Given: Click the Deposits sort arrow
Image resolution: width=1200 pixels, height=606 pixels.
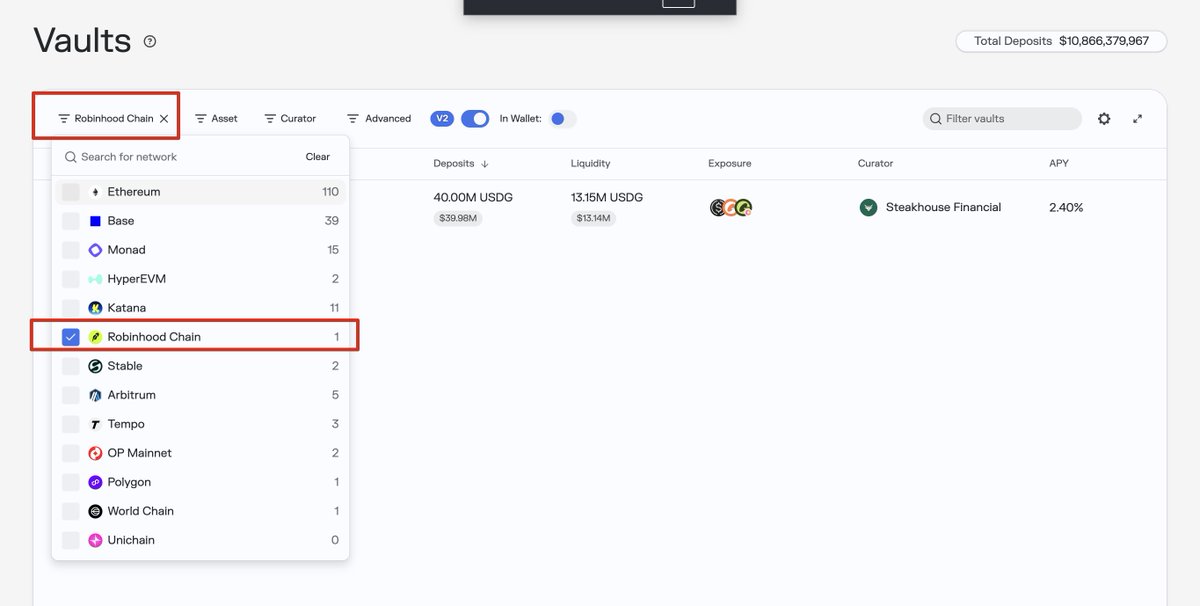Looking at the screenshot, I should (x=485, y=163).
